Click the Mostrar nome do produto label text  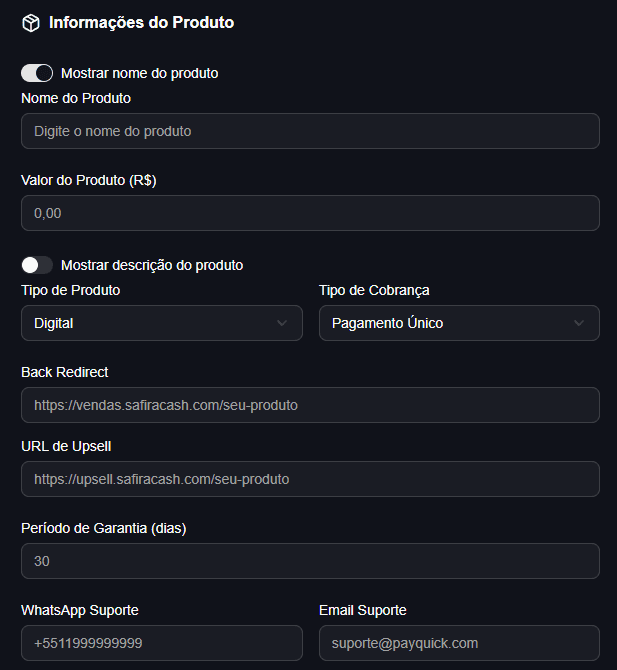pyautogui.click(x=139, y=73)
